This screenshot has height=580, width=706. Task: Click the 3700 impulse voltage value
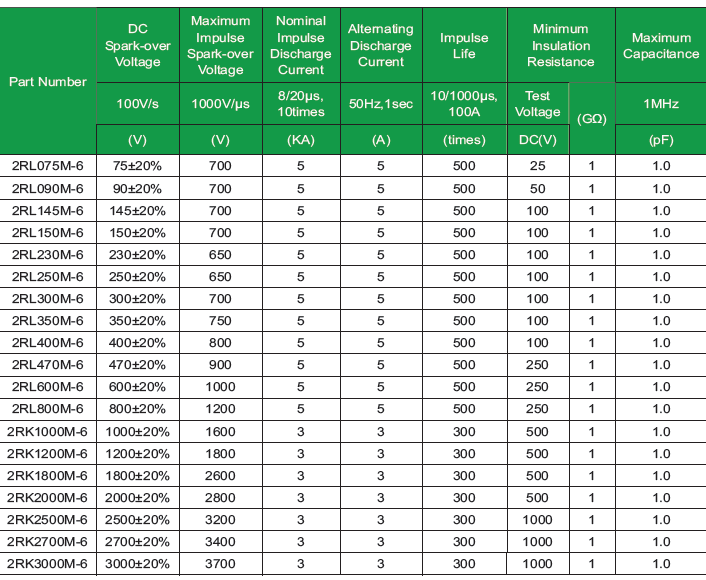pos(220,564)
